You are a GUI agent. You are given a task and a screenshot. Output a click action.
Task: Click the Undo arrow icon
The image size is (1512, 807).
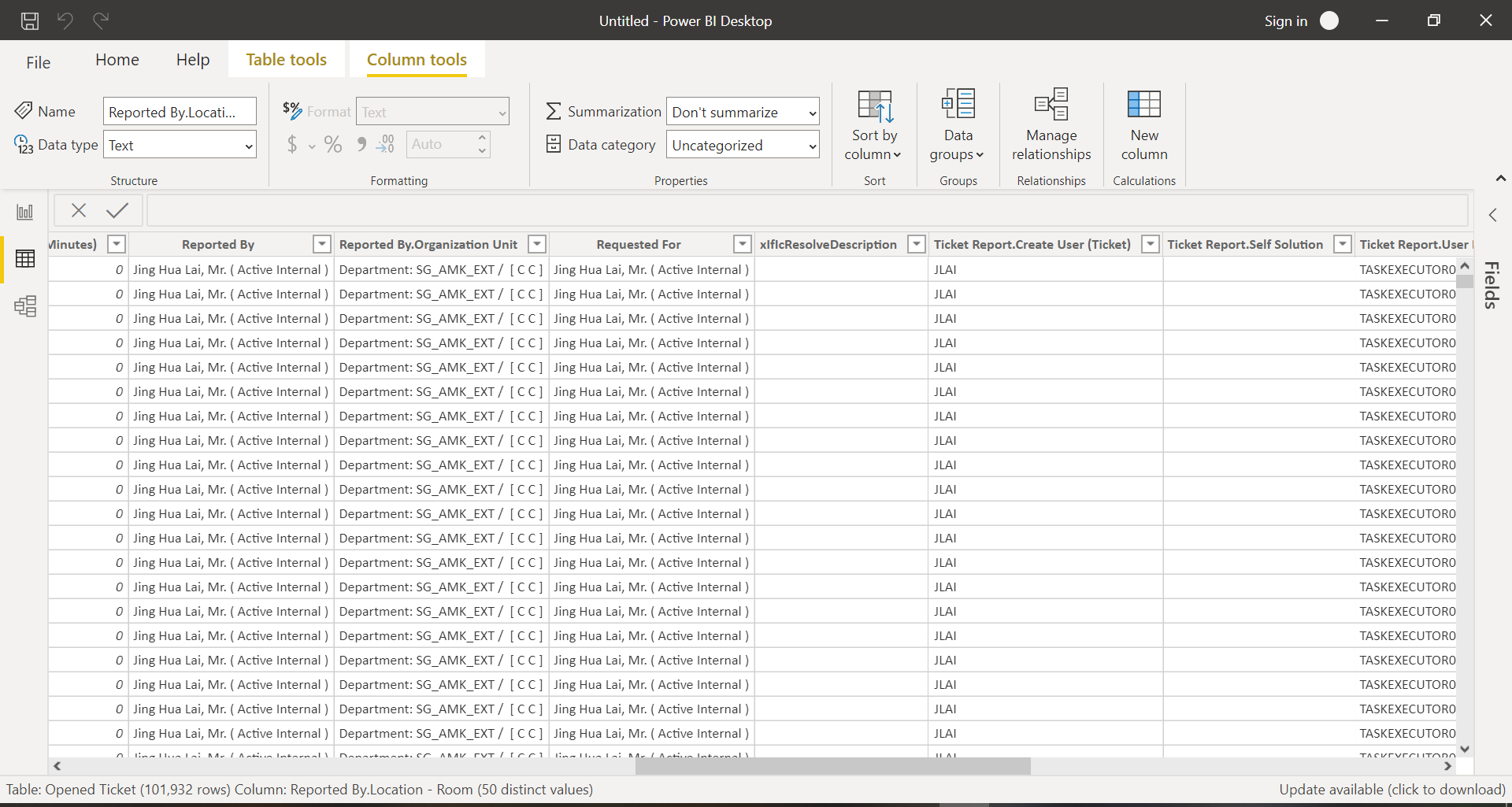click(65, 20)
